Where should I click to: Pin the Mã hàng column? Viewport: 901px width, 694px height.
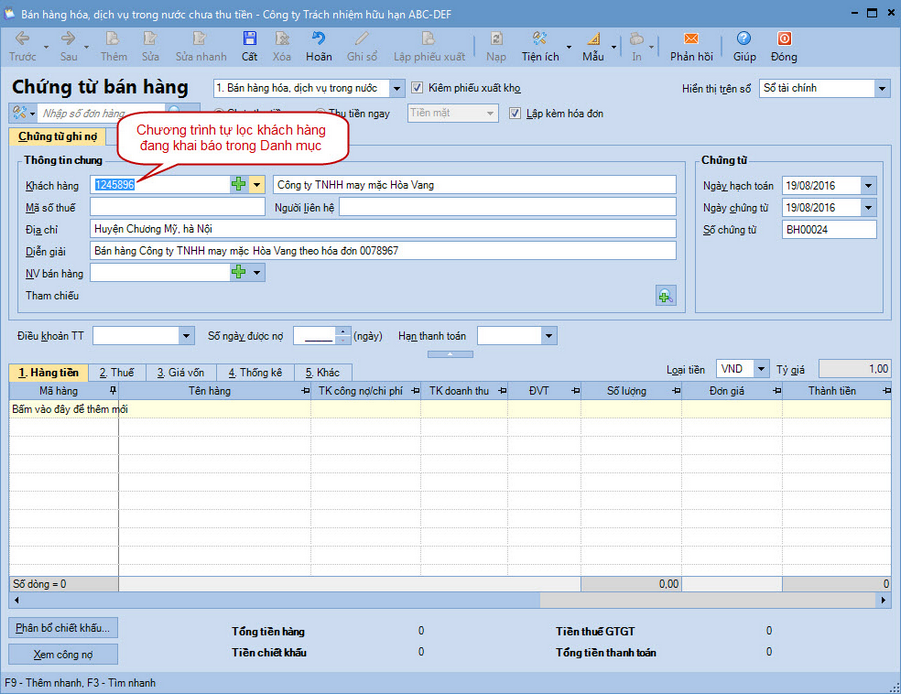(113, 391)
